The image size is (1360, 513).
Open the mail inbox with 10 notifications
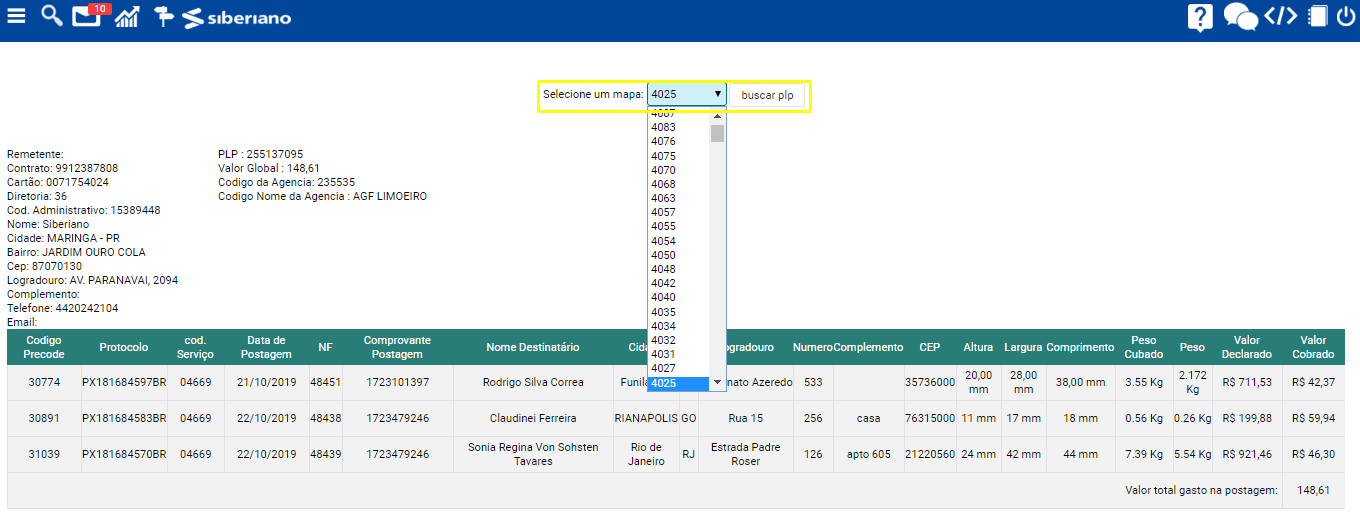(x=88, y=15)
